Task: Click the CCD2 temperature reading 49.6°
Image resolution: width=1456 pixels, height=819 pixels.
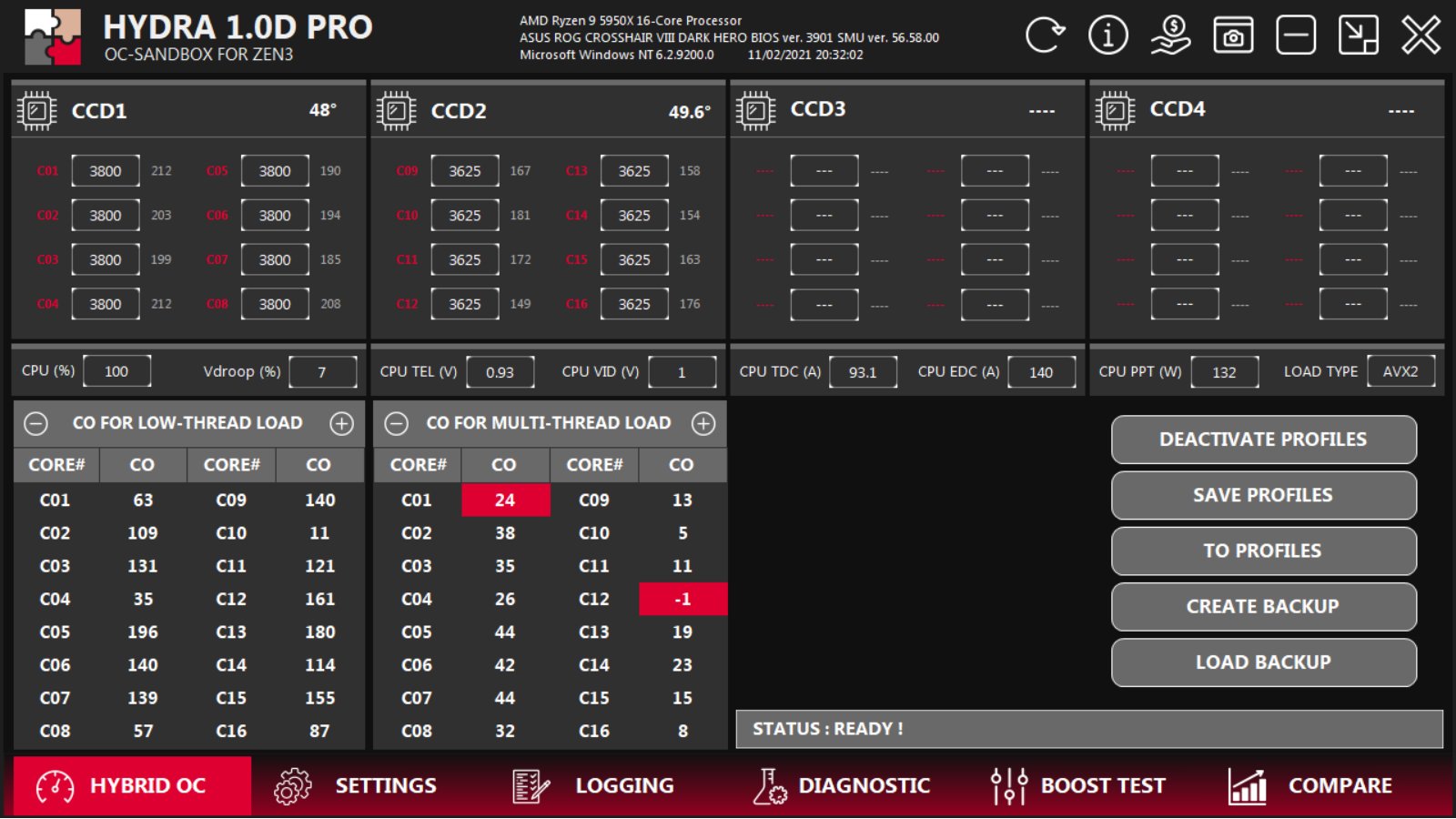Action: (x=690, y=112)
